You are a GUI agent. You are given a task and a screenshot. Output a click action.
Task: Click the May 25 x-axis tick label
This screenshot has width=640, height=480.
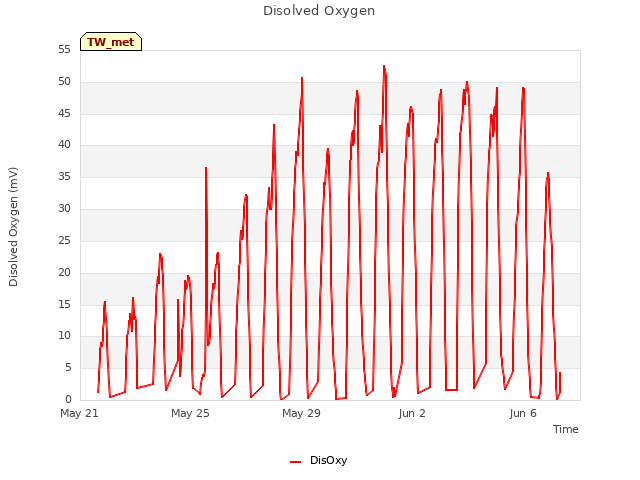[190, 413]
